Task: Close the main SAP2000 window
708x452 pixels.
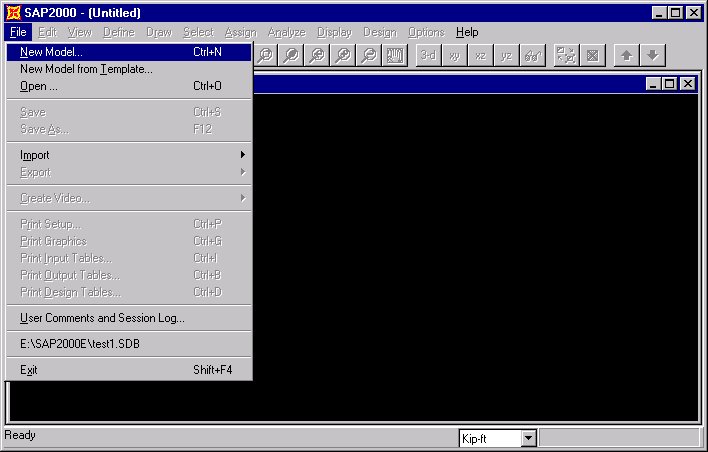Action: (x=694, y=13)
